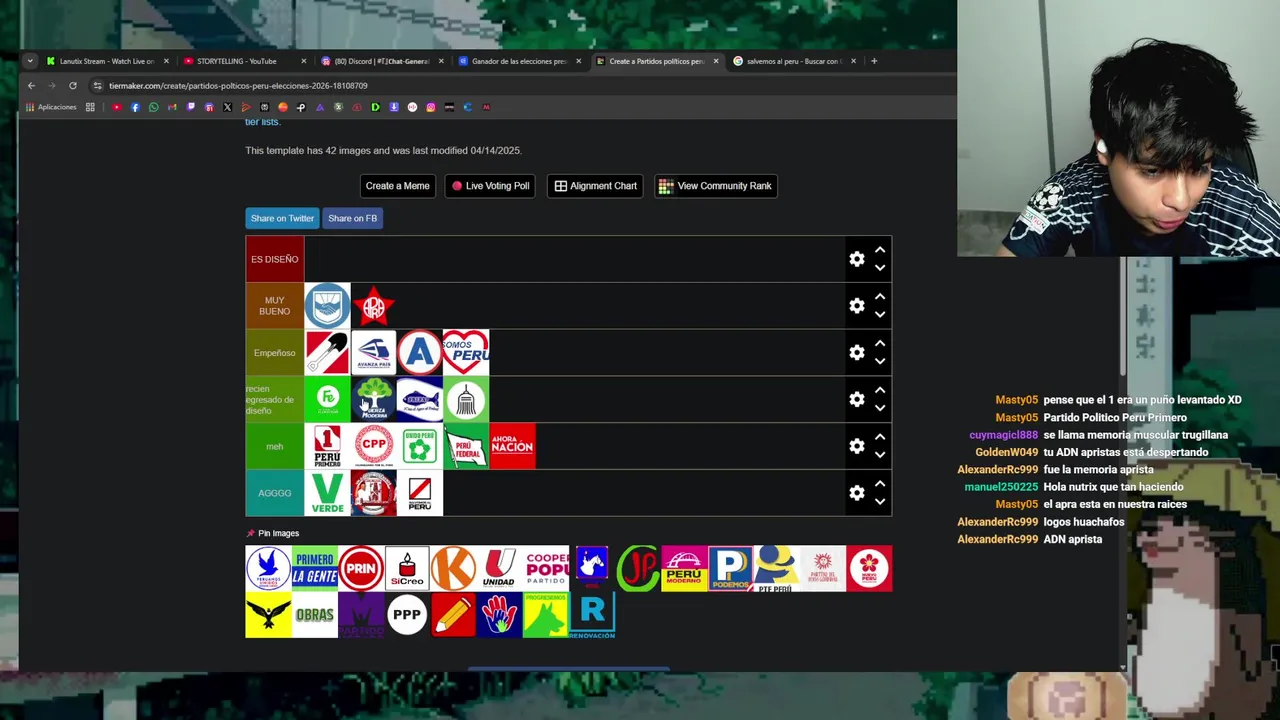Open settings gear for ES DISEÑO tier
1280x720 pixels.
coord(857,259)
